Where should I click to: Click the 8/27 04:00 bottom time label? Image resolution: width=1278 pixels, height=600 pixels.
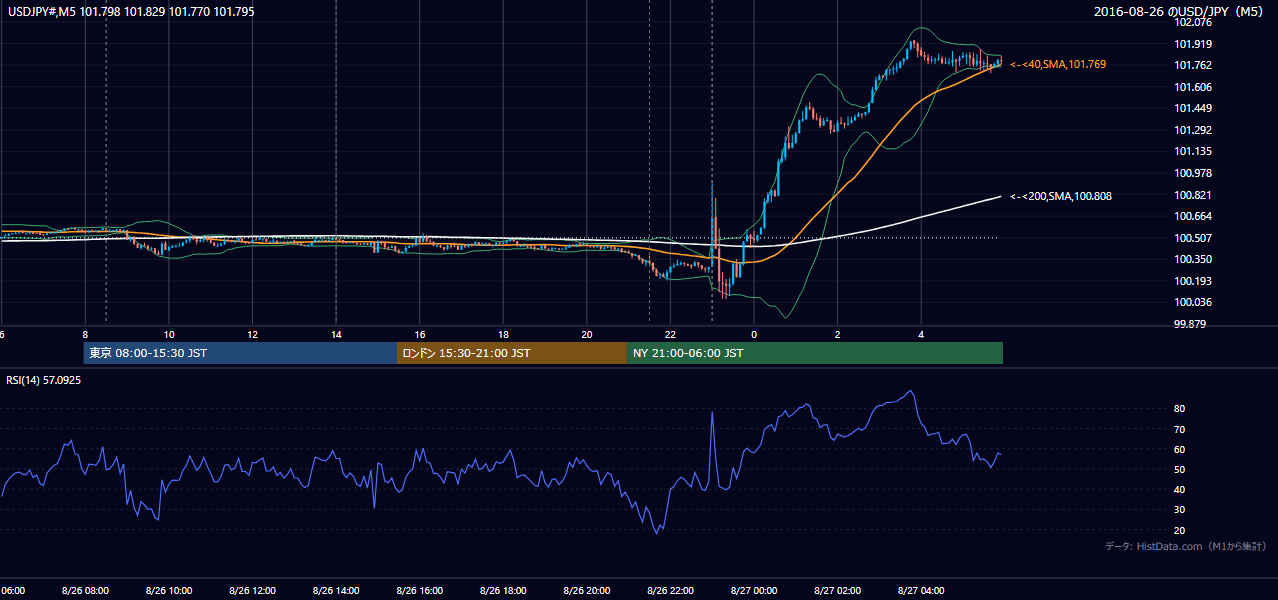[x=920, y=591]
